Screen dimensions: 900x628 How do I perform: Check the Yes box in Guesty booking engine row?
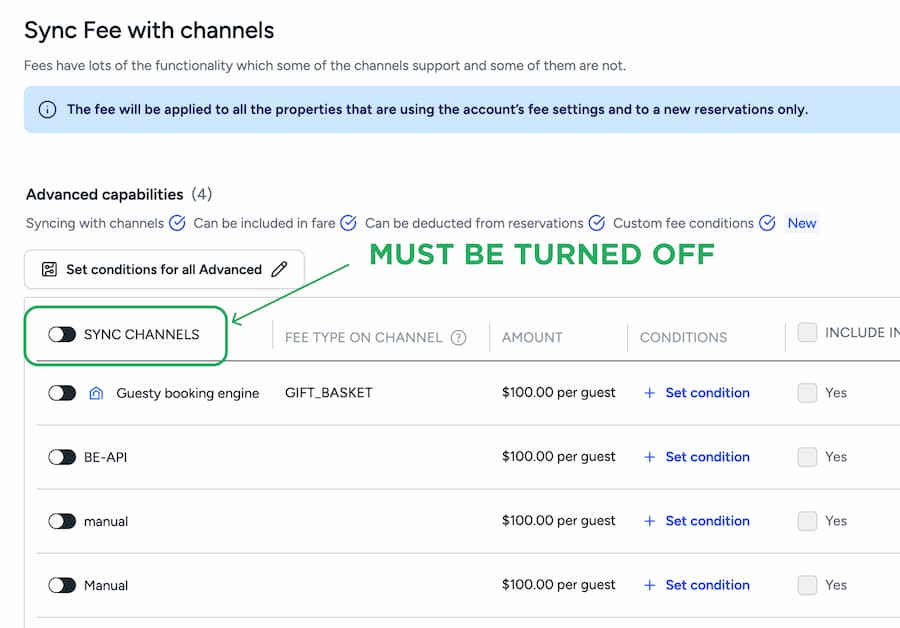tap(807, 393)
